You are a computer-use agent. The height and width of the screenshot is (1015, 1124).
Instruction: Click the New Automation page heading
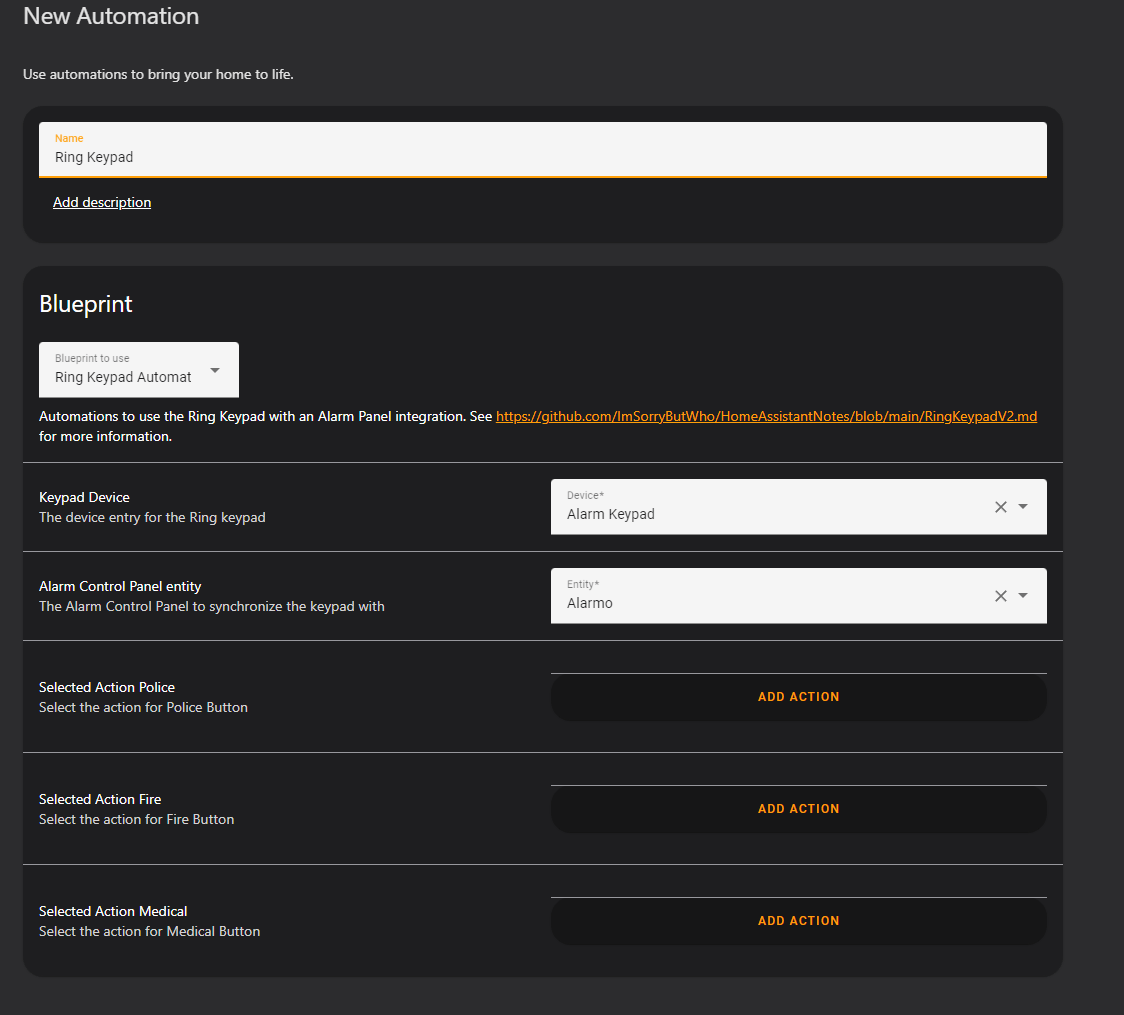coord(111,16)
